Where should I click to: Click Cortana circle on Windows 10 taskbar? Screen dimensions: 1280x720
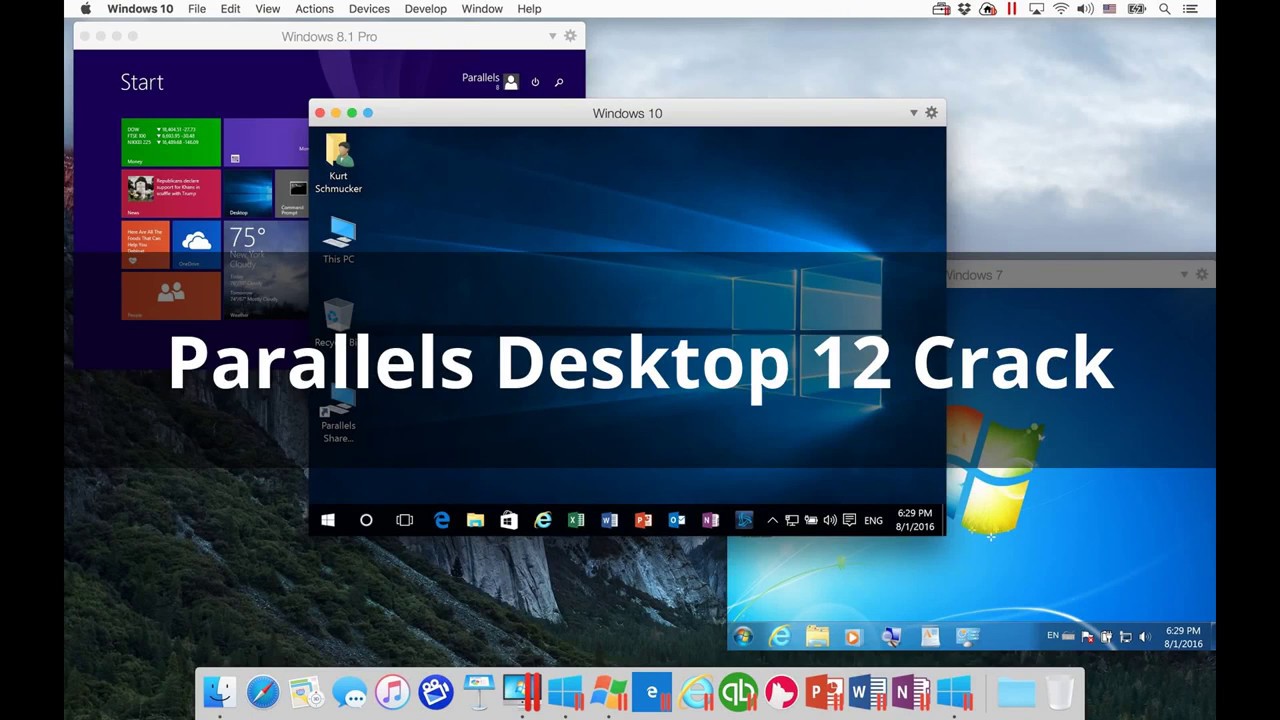pyautogui.click(x=366, y=520)
